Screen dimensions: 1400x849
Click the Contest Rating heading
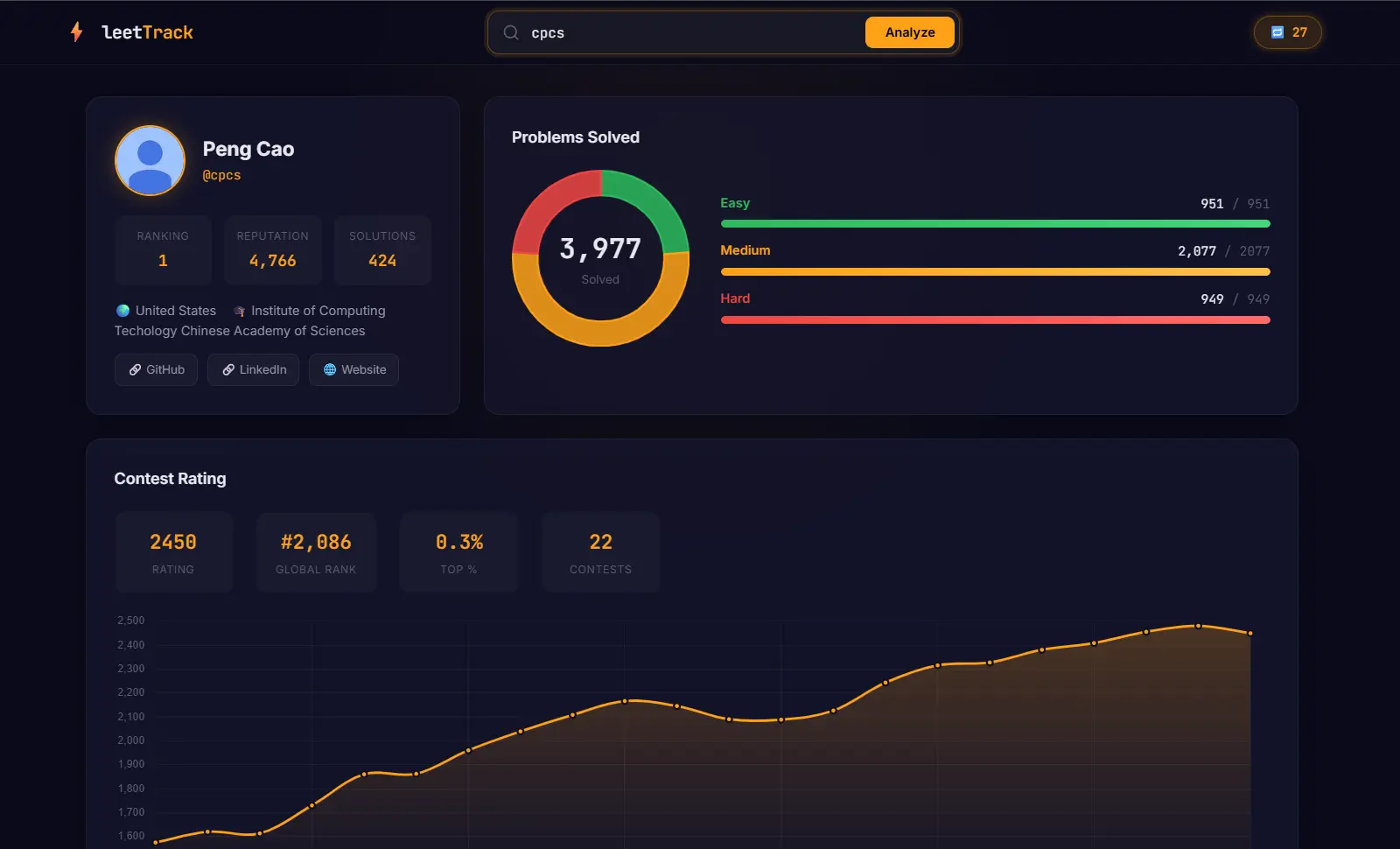(x=170, y=479)
